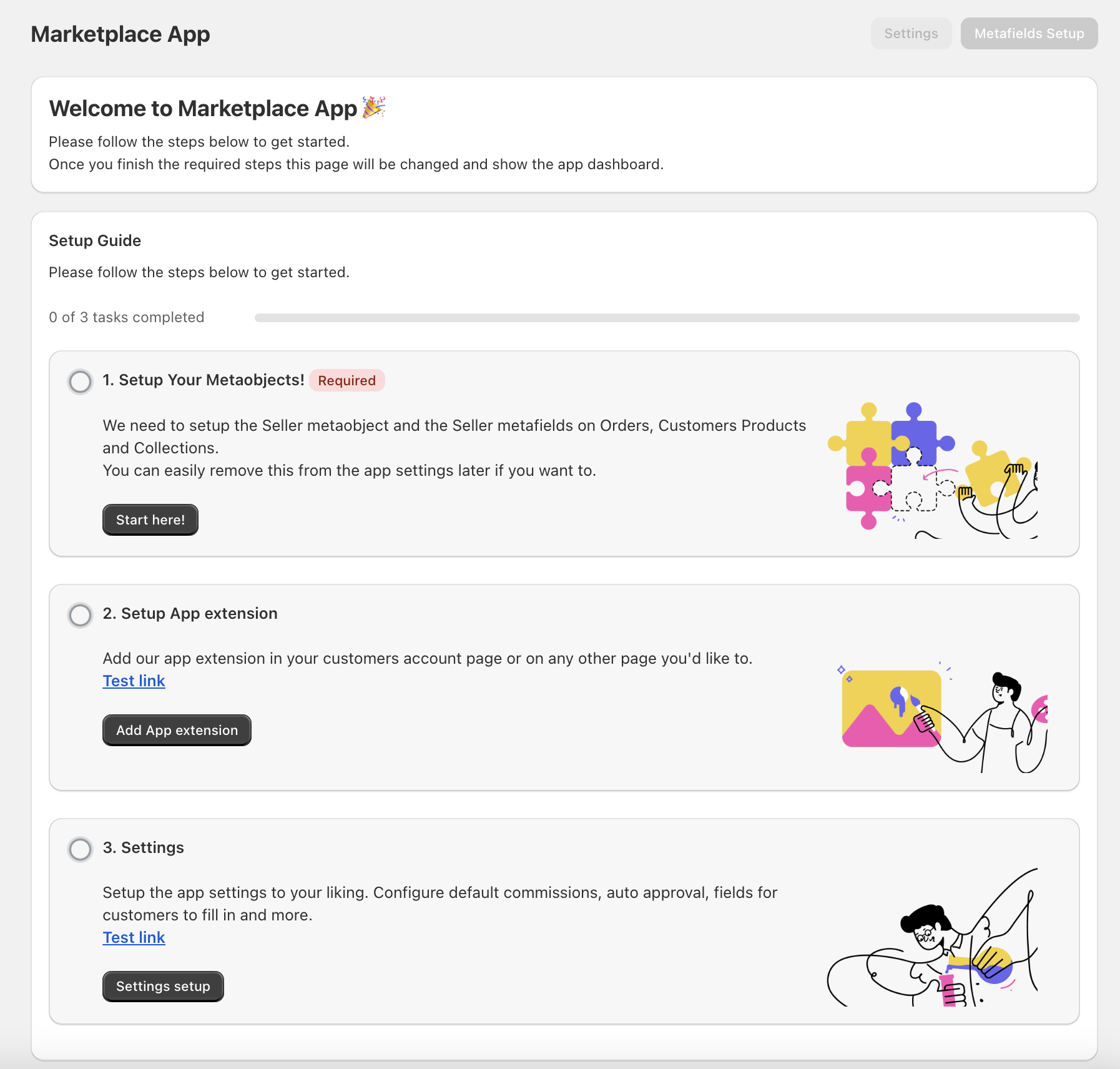Screen dimensions: 1120x1069
Task: Mark task 1 Setup Your Metaobjects as complete
Action: tap(80, 382)
